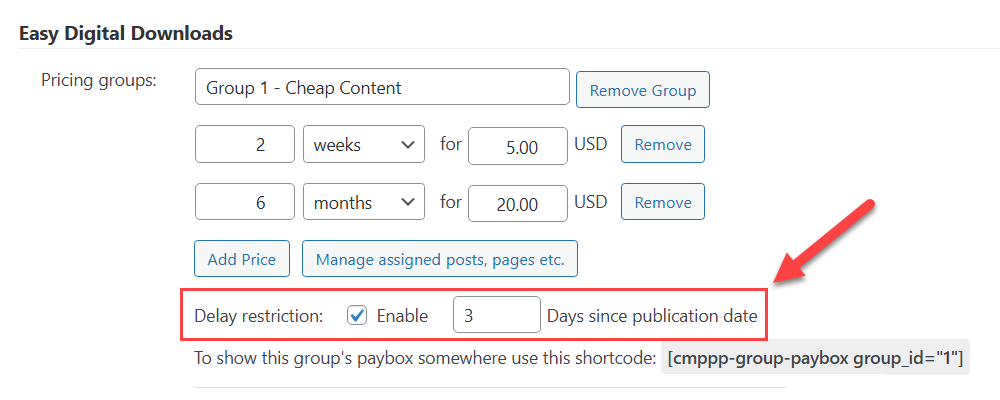
Task: Click the Days since publication date text
Action: [x=652, y=315]
